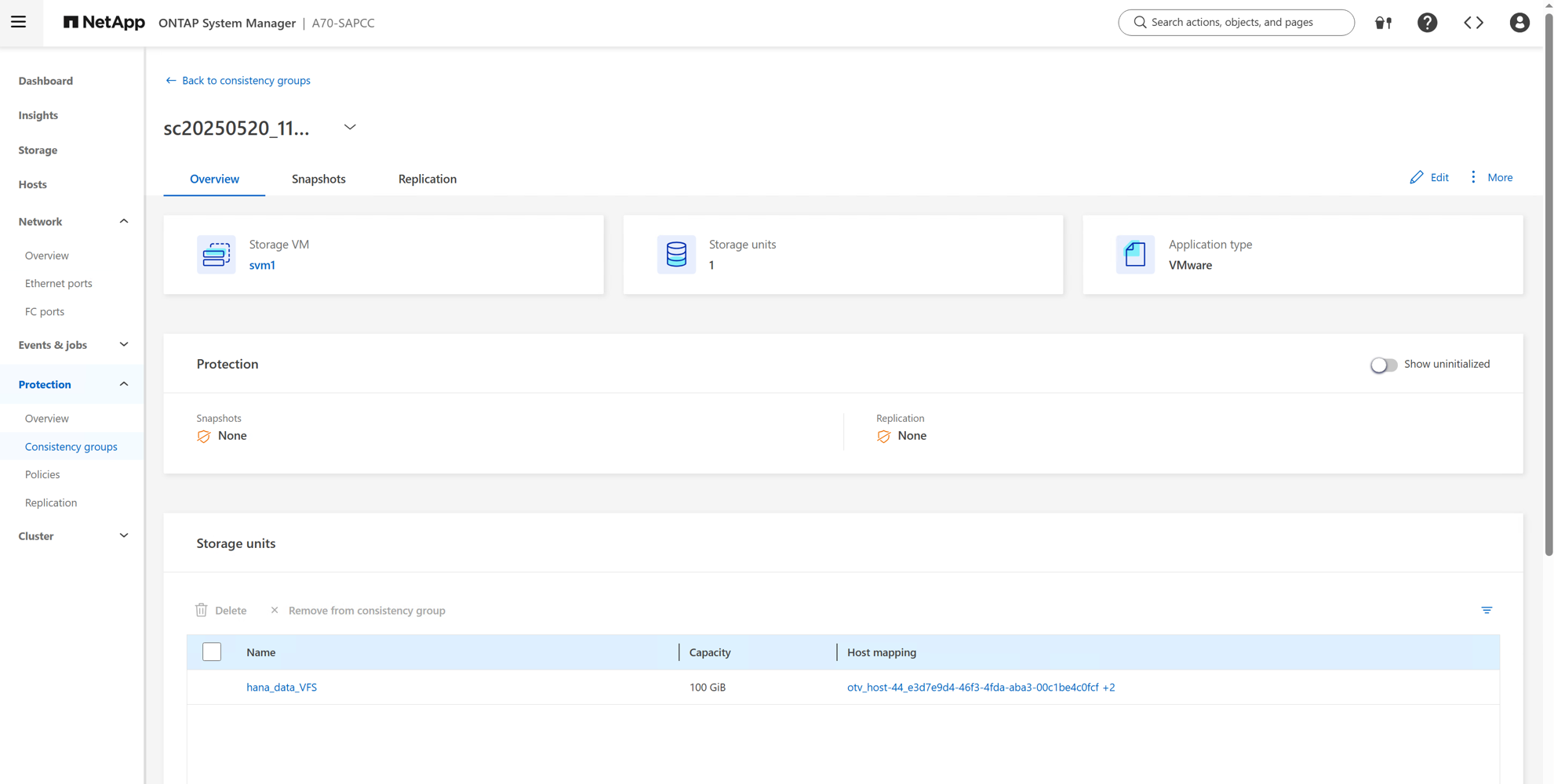Check the select-all checkbox in Name header

[x=212, y=652]
